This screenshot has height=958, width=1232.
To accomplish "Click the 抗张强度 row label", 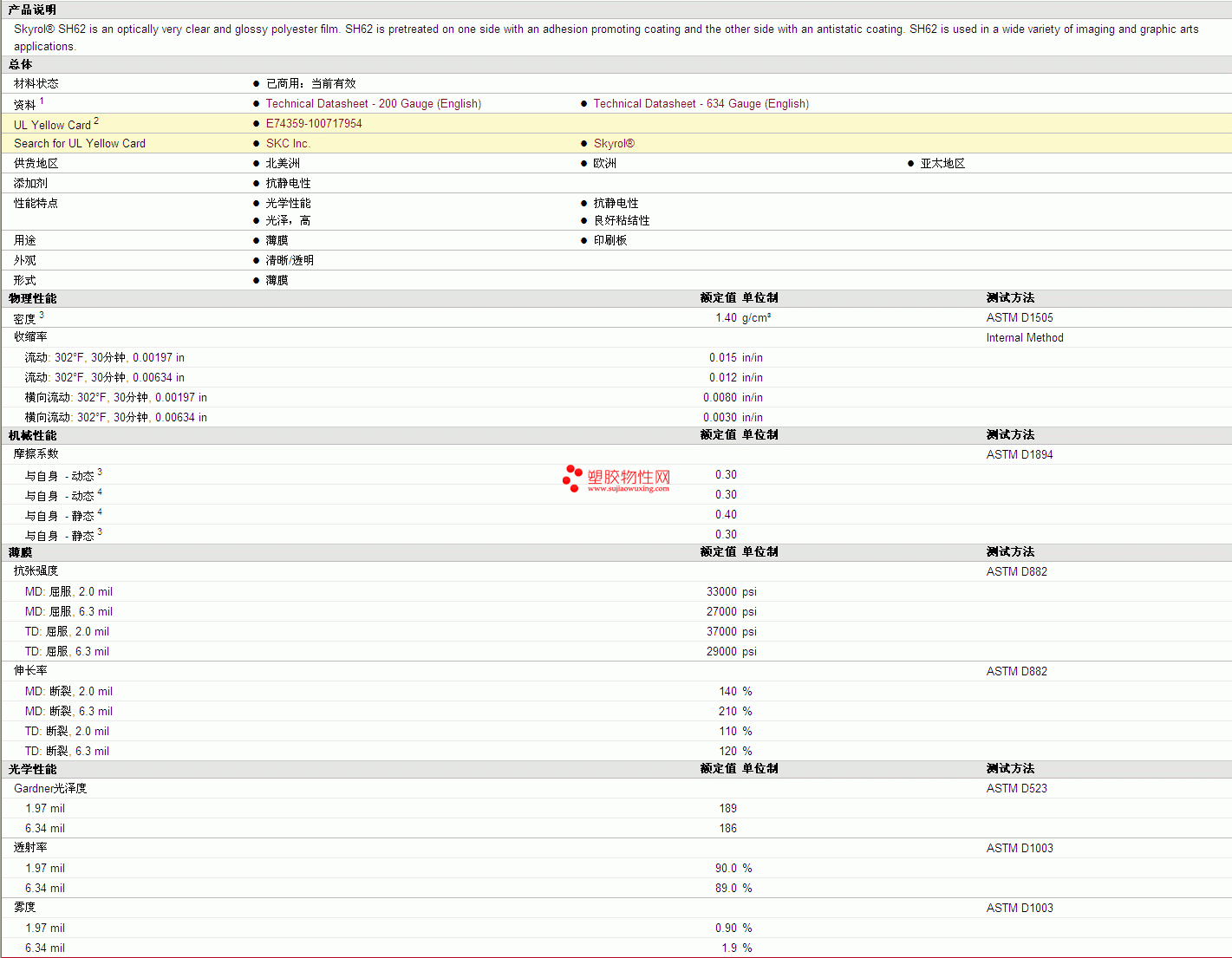I will point(36,570).
